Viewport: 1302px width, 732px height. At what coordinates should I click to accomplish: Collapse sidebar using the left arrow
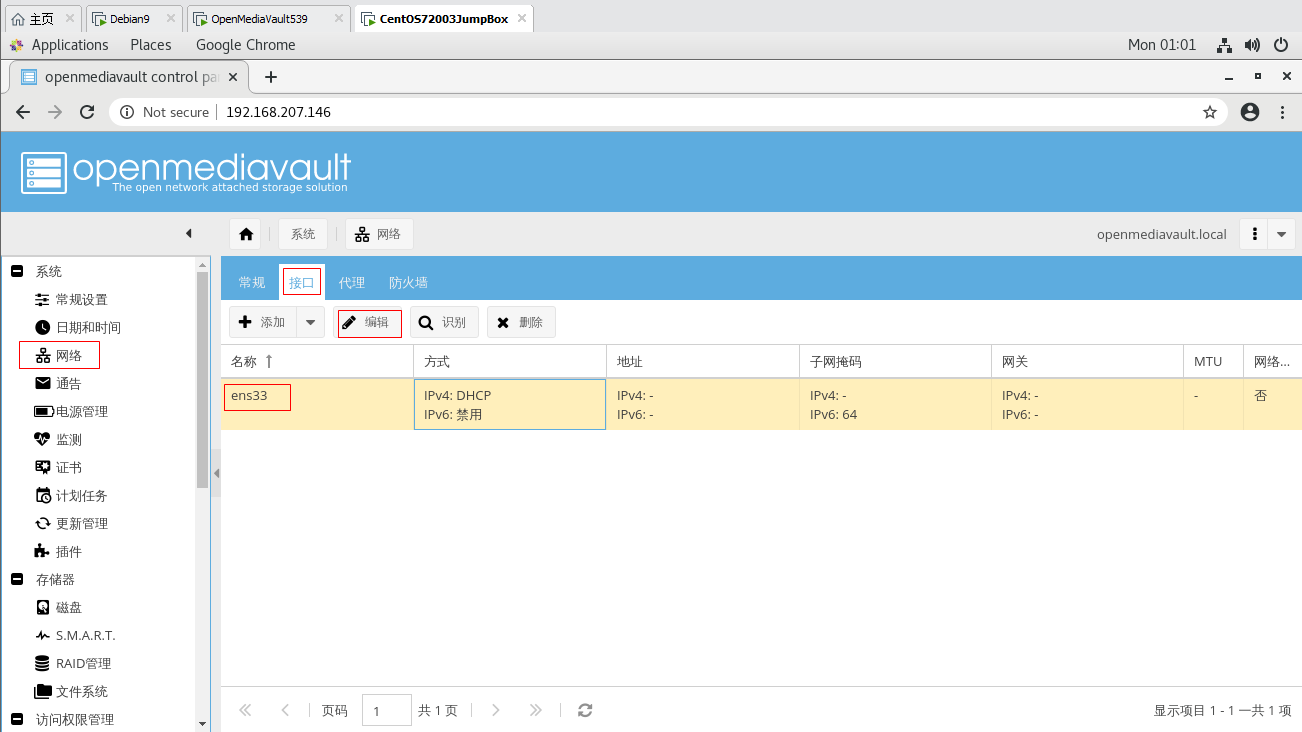pyautogui.click(x=188, y=234)
